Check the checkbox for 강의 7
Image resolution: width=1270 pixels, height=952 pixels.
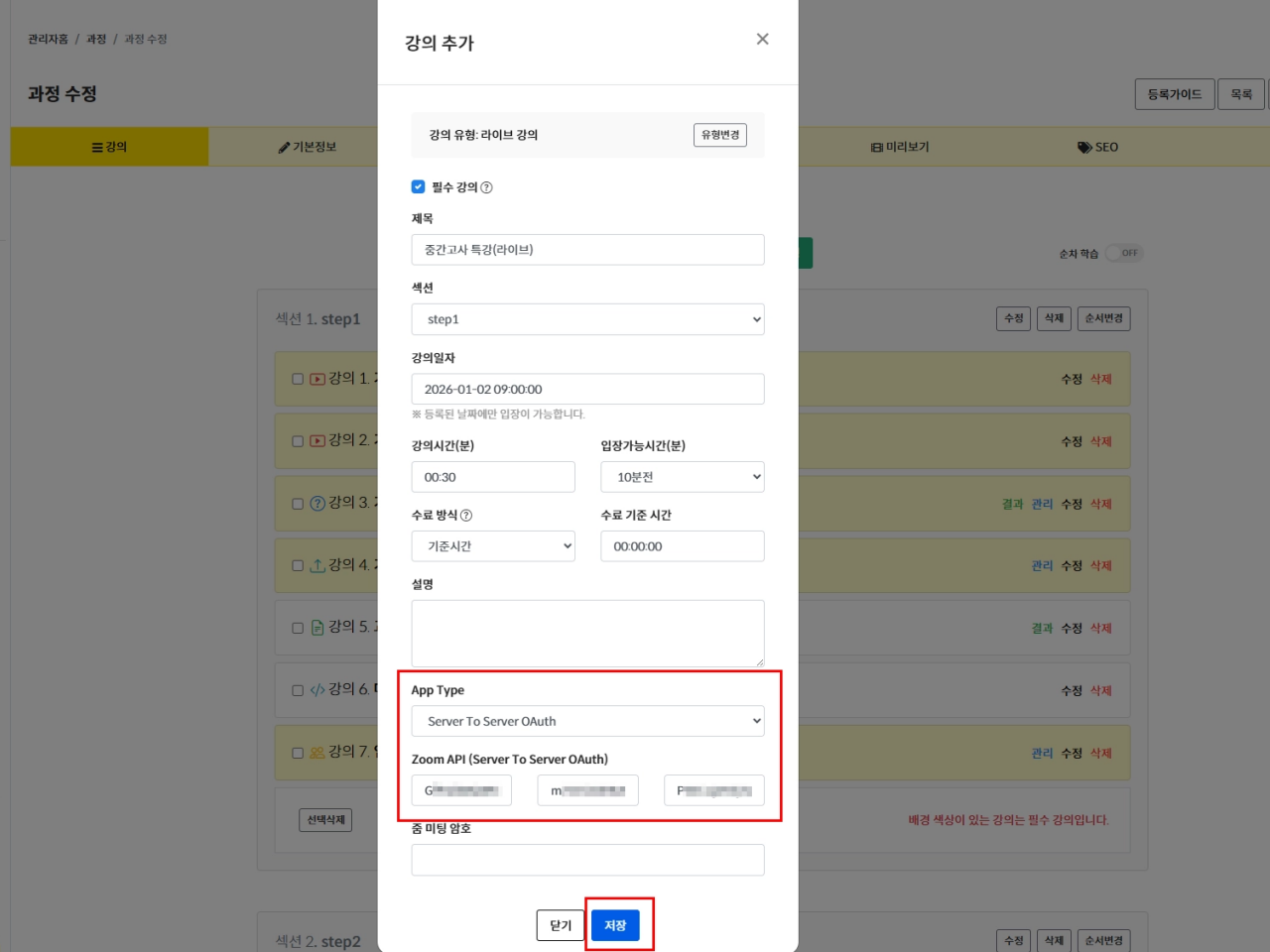[298, 753]
